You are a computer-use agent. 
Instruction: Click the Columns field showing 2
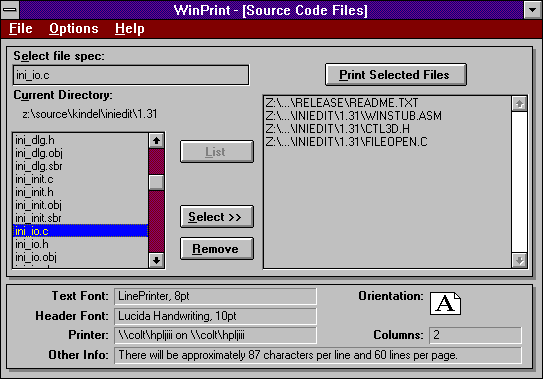(x=475, y=335)
